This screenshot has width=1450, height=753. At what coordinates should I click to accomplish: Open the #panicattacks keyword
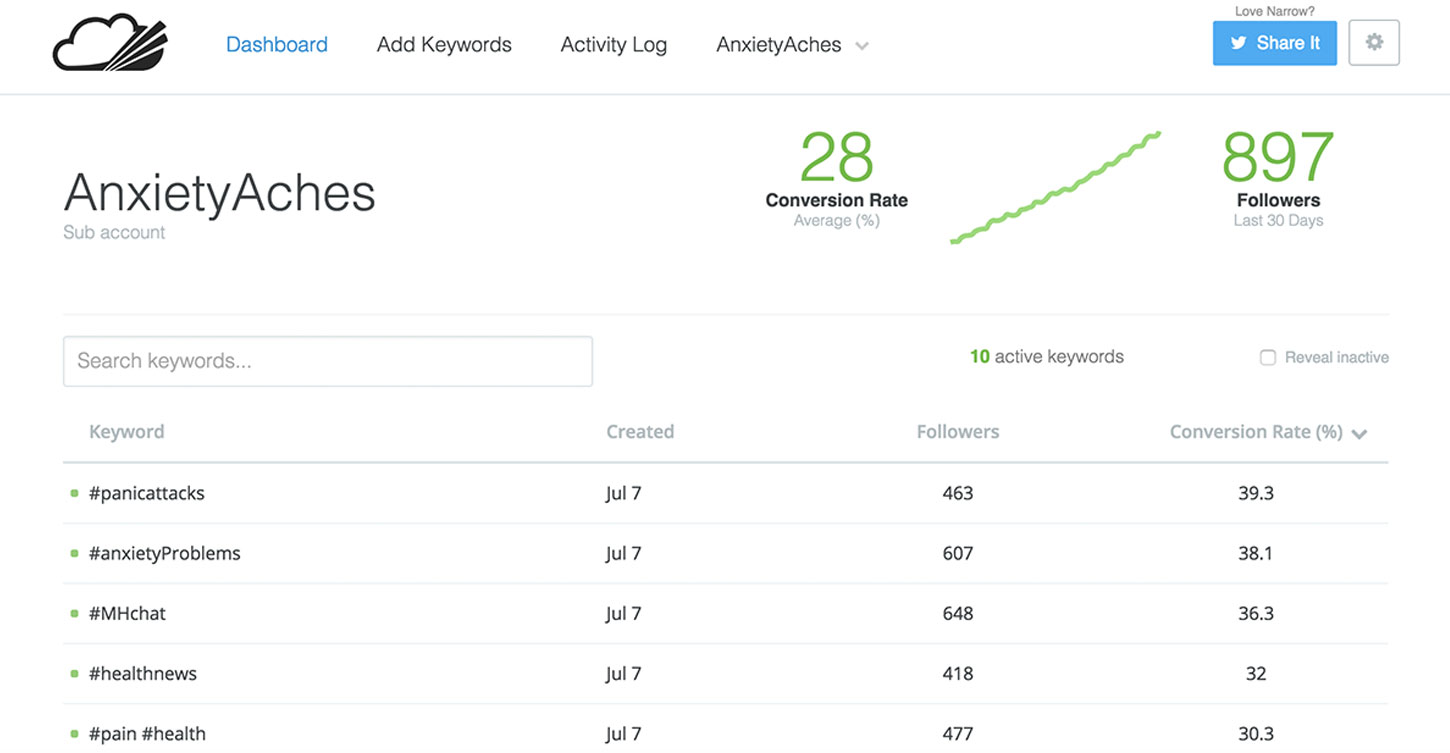tap(147, 493)
